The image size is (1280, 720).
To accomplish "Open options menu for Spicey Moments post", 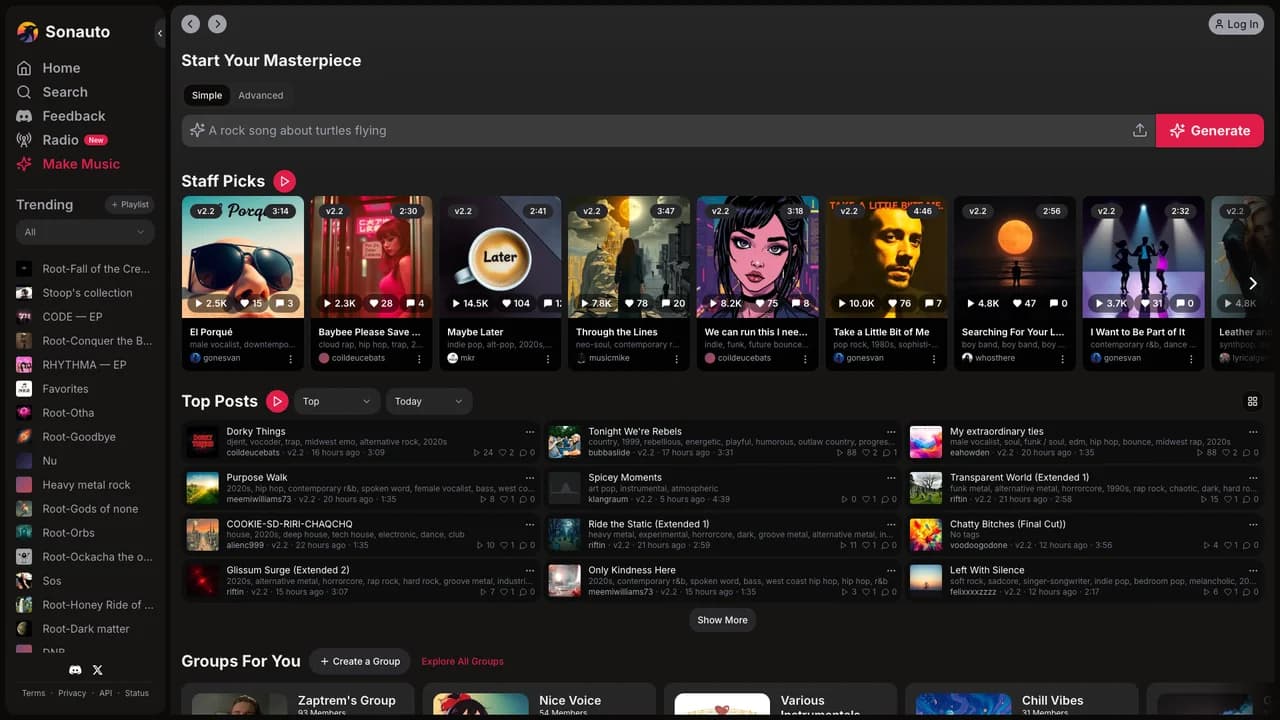I will (x=892, y=478).
